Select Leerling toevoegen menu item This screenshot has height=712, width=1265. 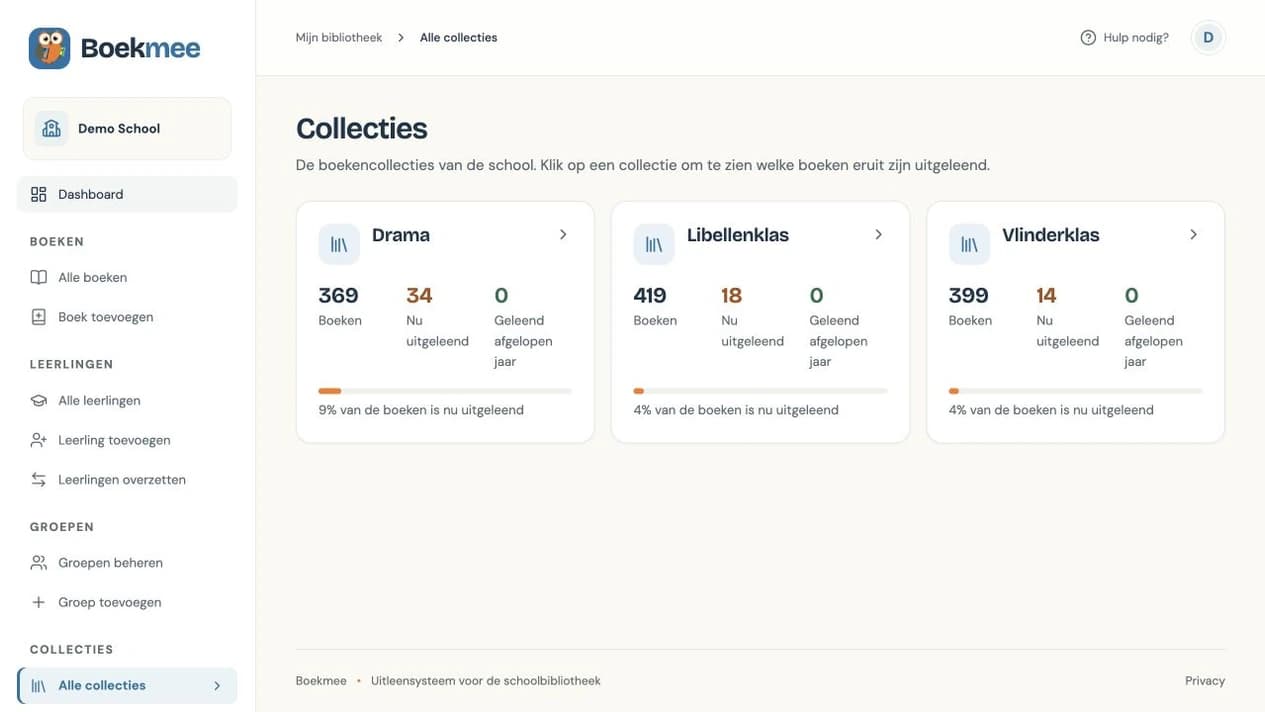[x=127, y=440]
